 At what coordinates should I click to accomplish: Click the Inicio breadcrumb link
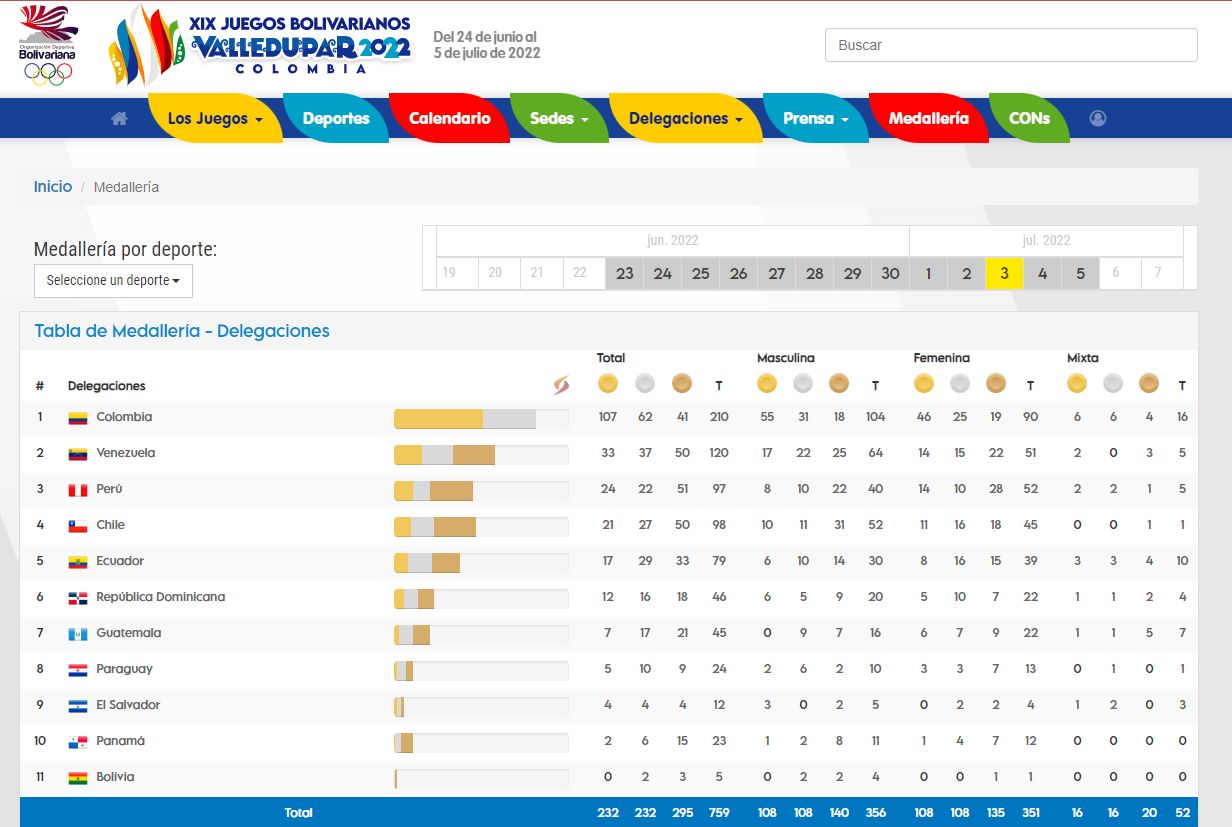[x=53, y=187]
